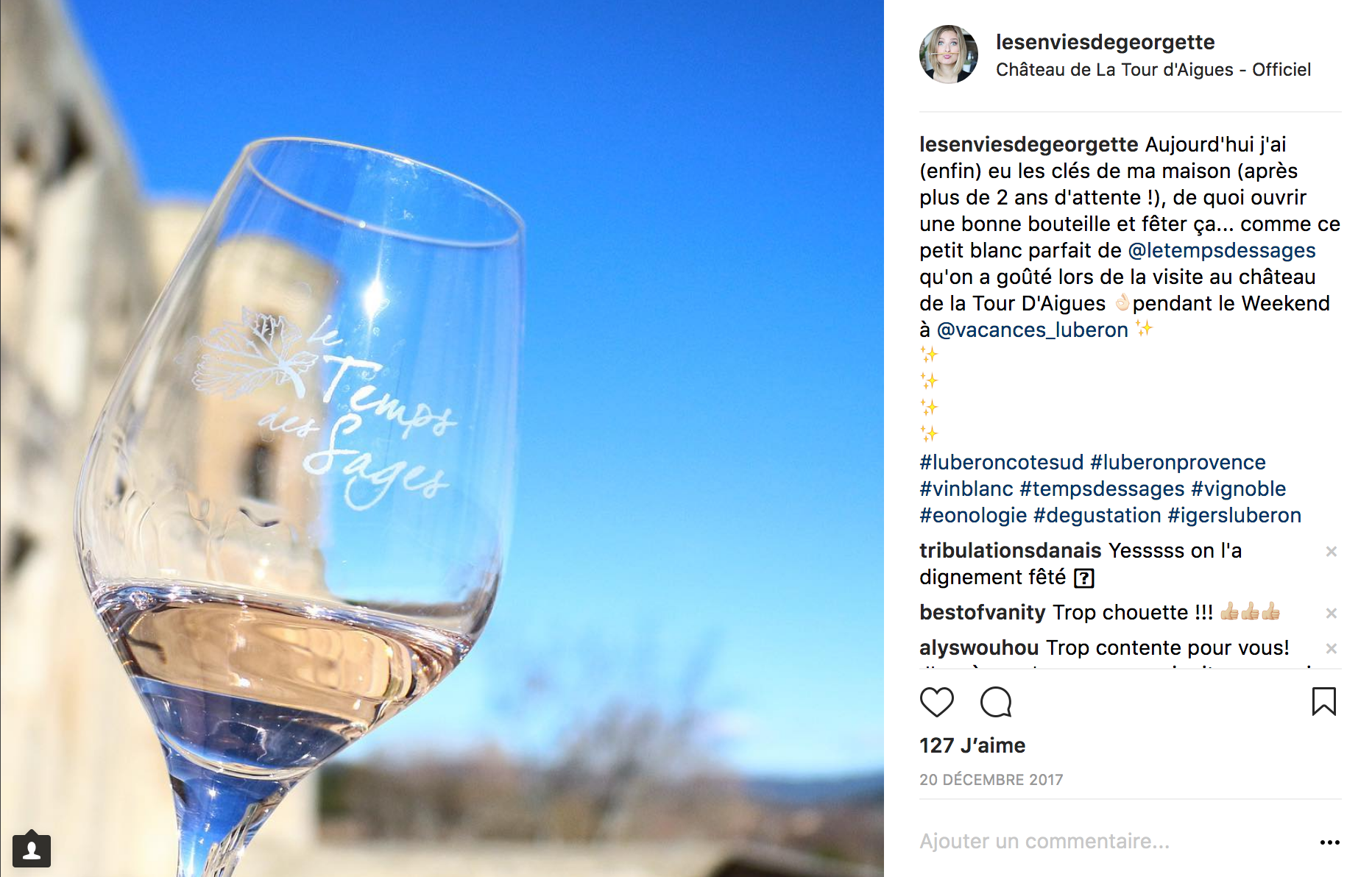The width and height of the screenshot is (1372, 877).
Task: Open the 20 DÉCEMBRE 2017 post date
Action: click(x=991, y=780)
